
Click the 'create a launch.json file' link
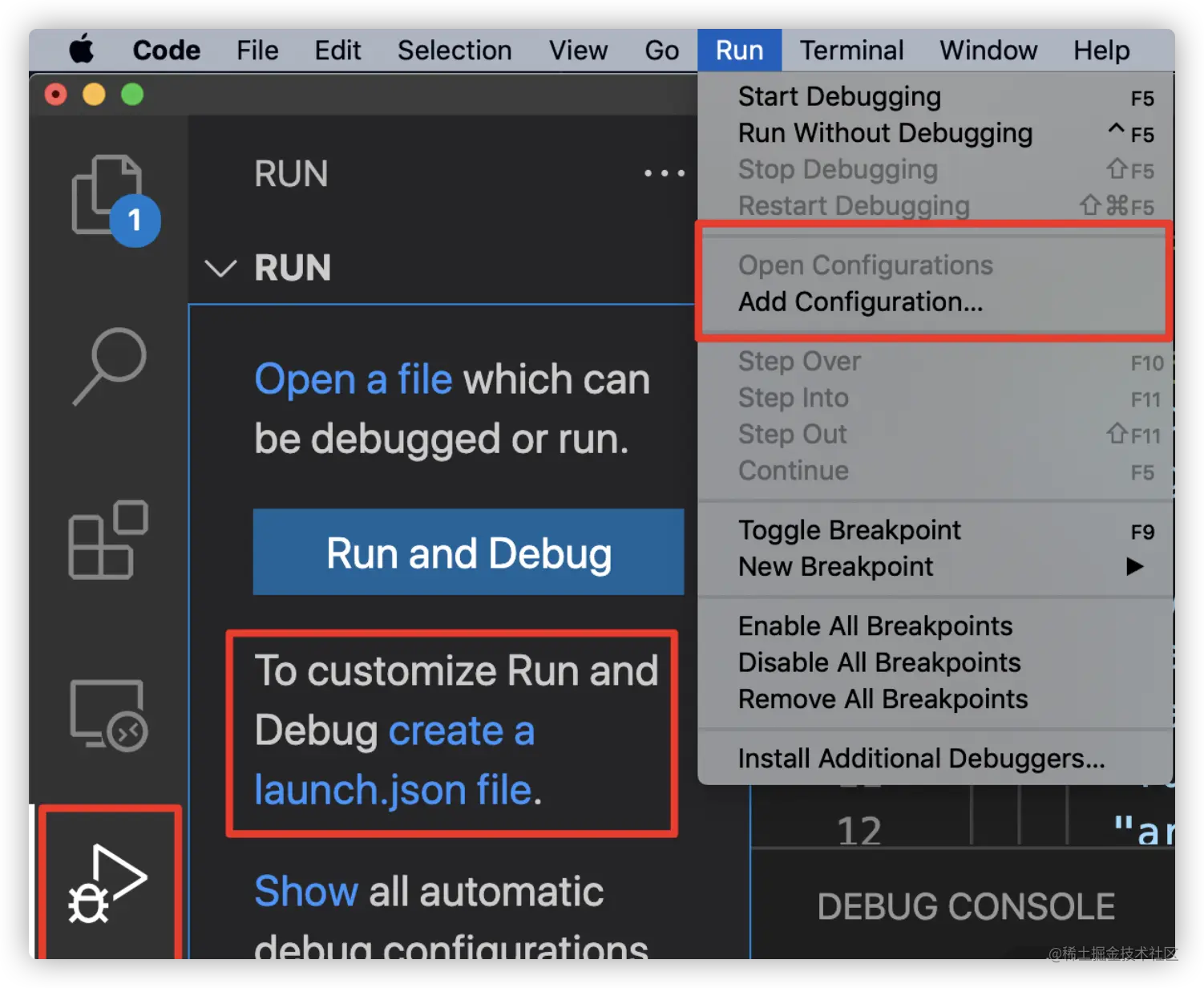[x=394, y=760]
